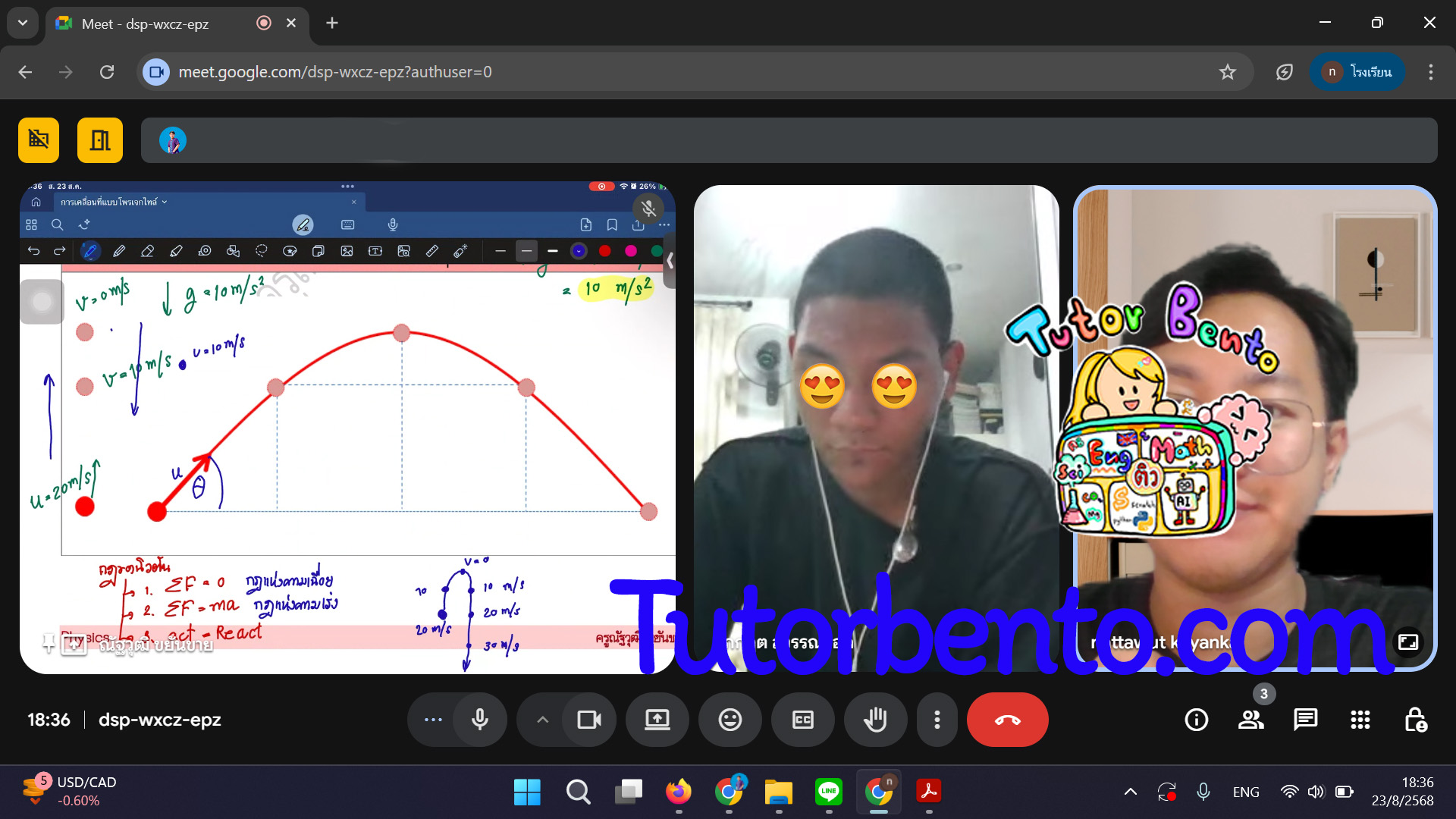Collapse side chevron on shared screen edge
The width and height of the screenshot is (1456, 819).
670,262
